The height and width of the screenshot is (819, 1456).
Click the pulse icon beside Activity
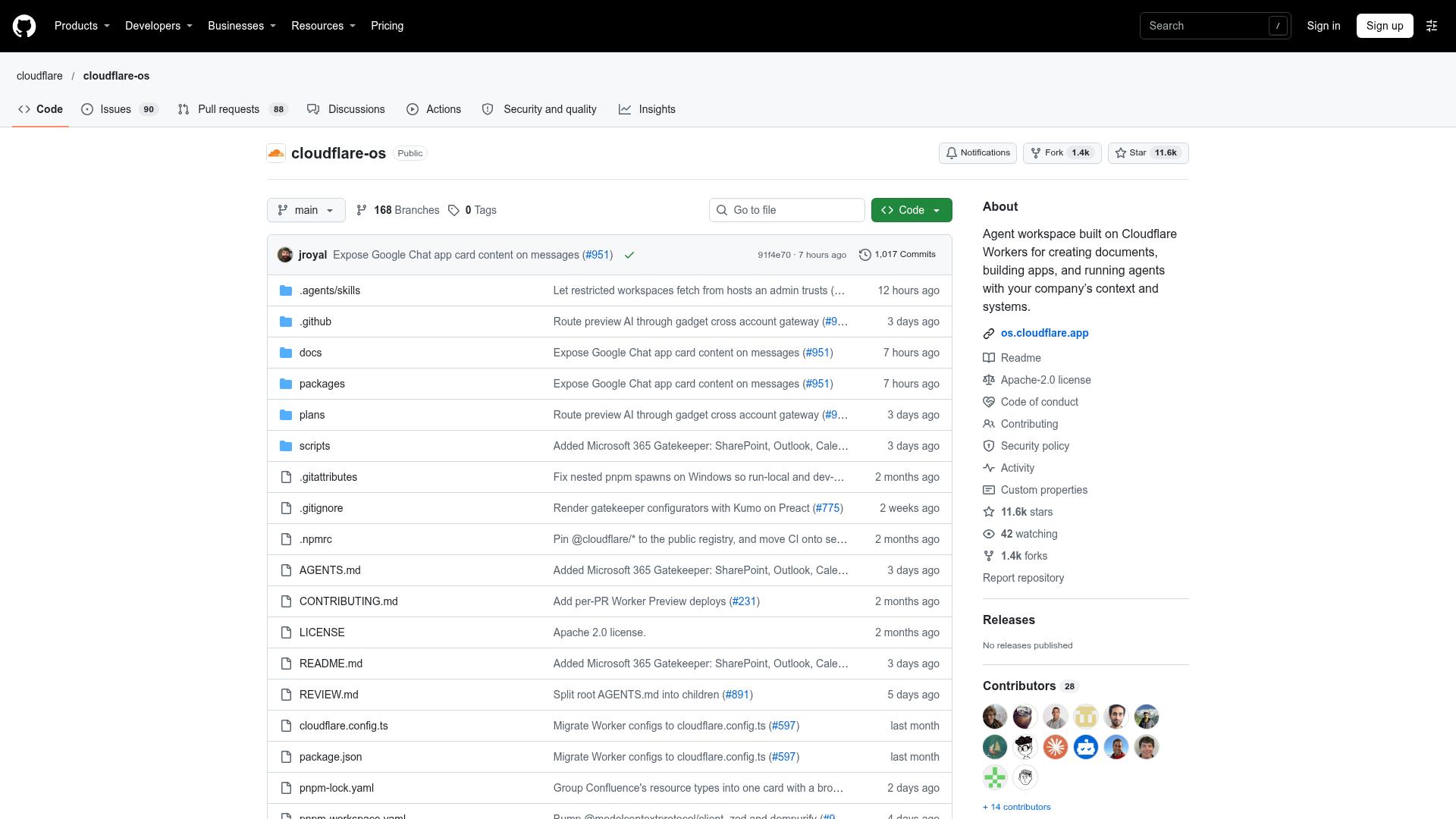pyautogui.click(x=989, y=468)
